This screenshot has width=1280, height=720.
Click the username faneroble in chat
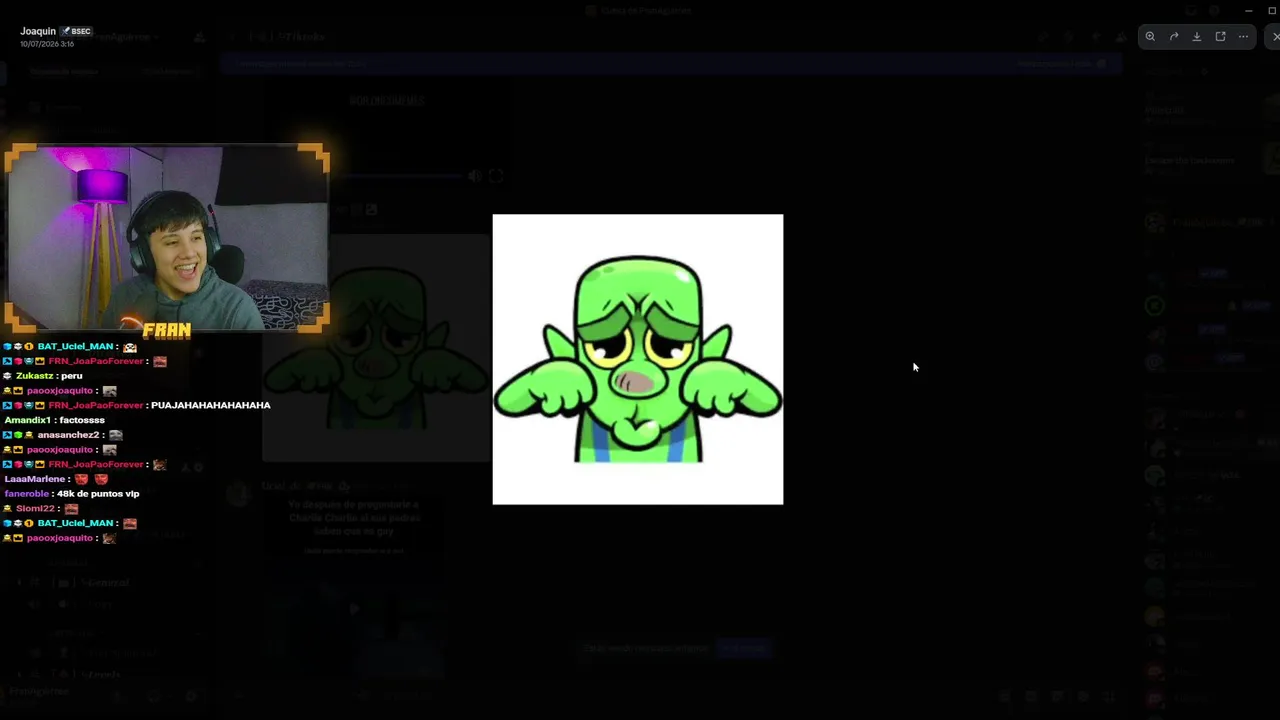[x=28, y=494]
